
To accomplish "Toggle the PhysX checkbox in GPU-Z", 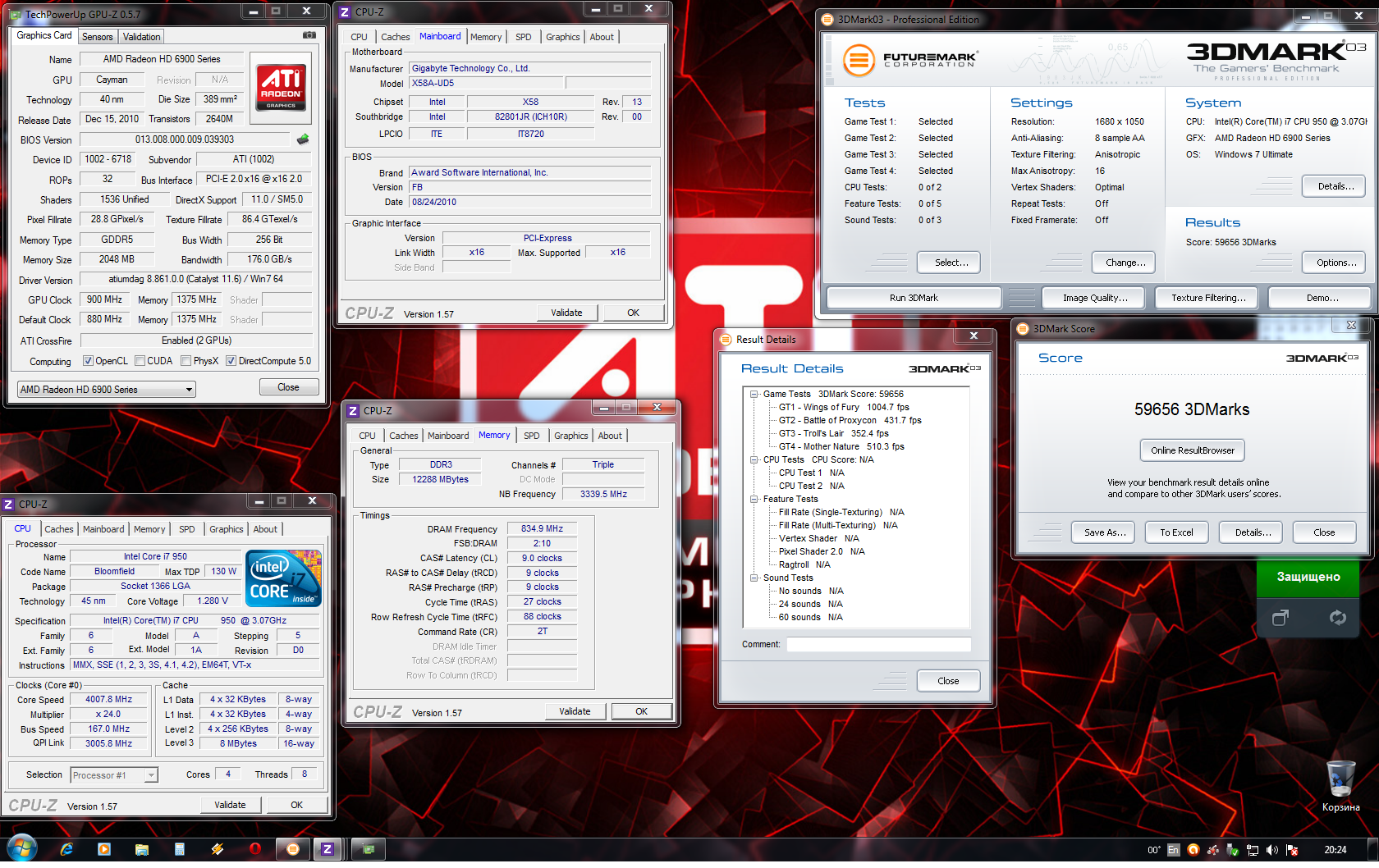I will tap(186, 361).
